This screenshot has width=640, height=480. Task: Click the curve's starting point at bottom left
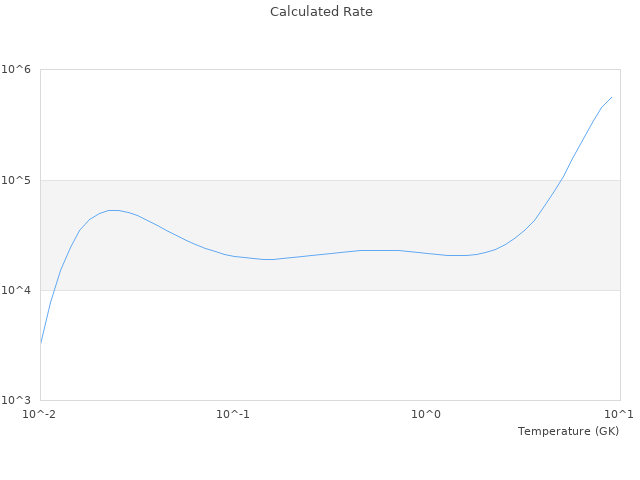point(41,343)
